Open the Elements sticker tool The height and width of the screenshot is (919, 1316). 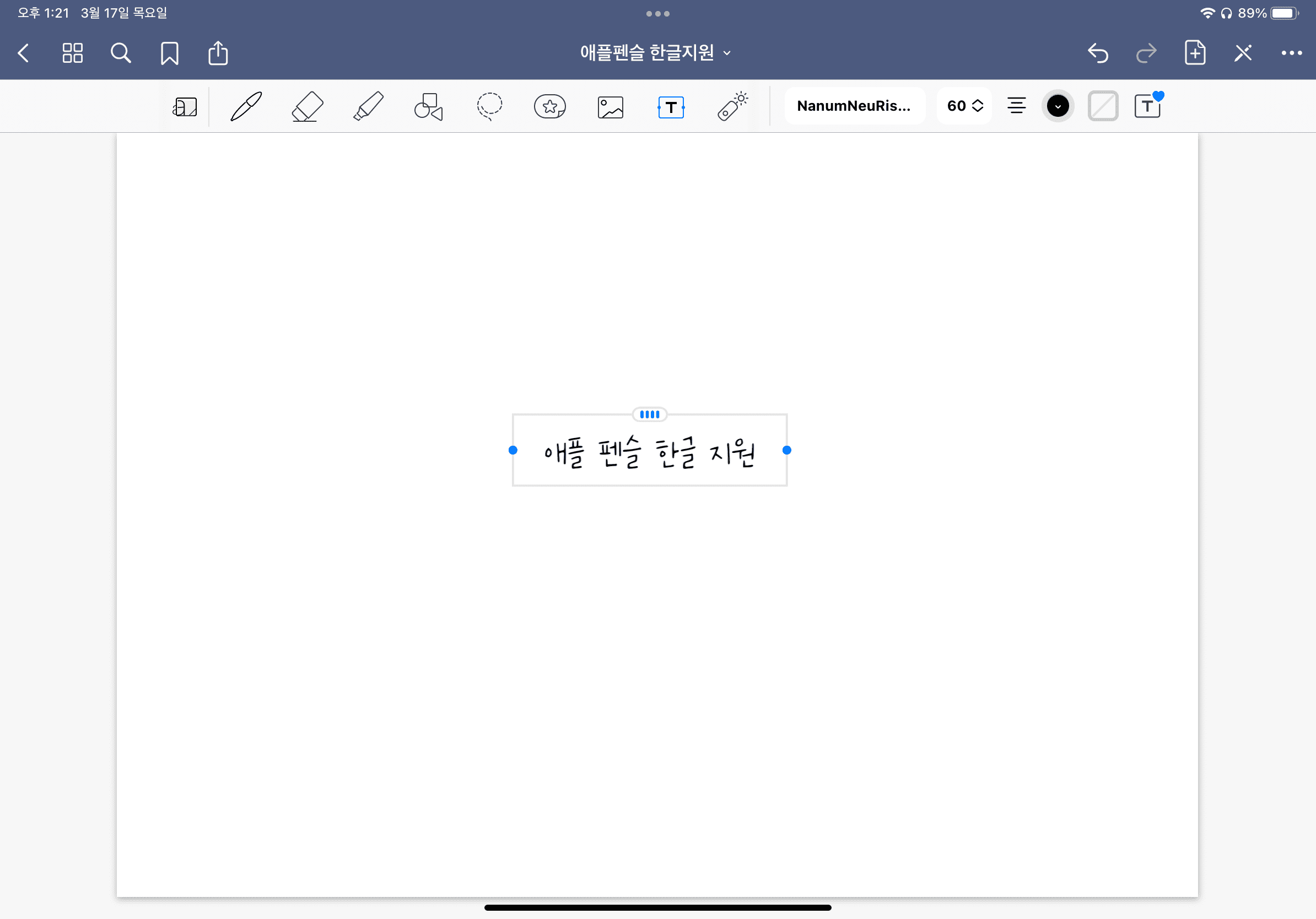[549, 106]
